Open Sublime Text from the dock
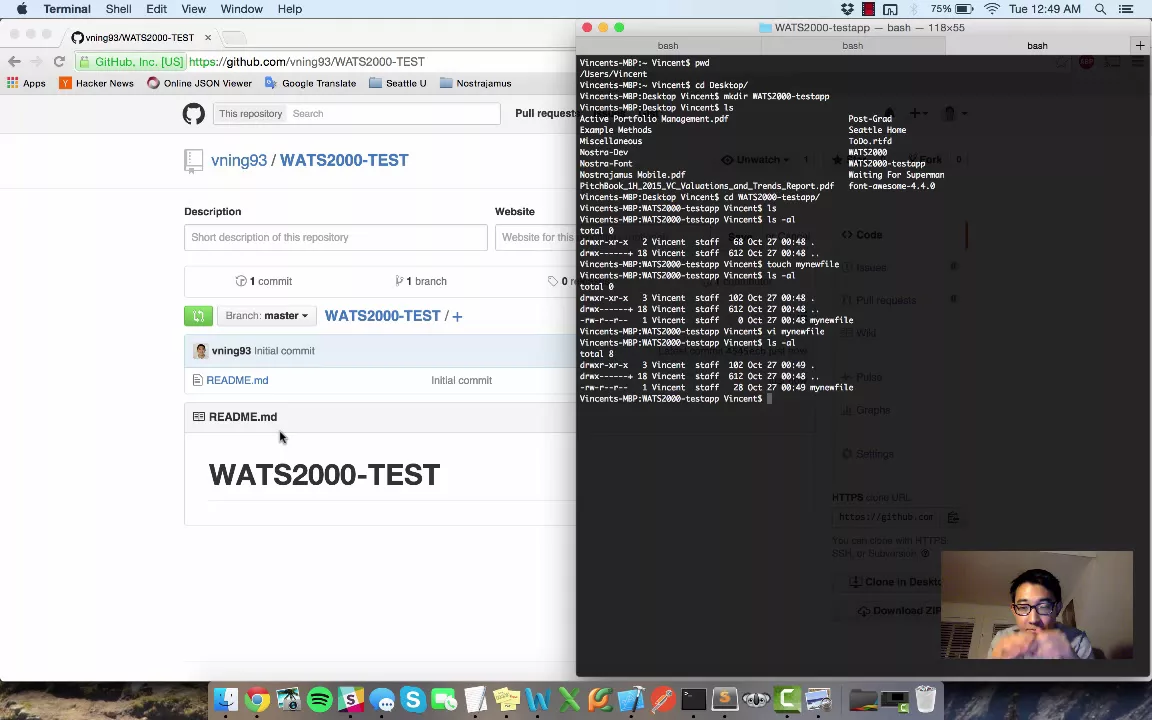Screen dimensions: 1152x720 click(724, 699)
